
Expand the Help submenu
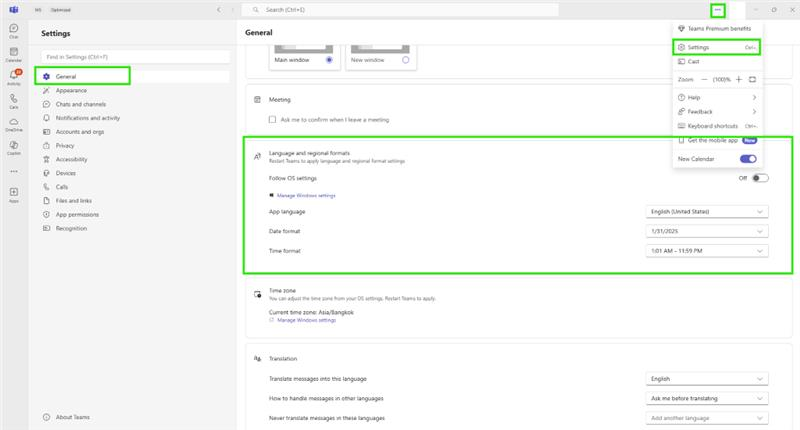(717, 97)
